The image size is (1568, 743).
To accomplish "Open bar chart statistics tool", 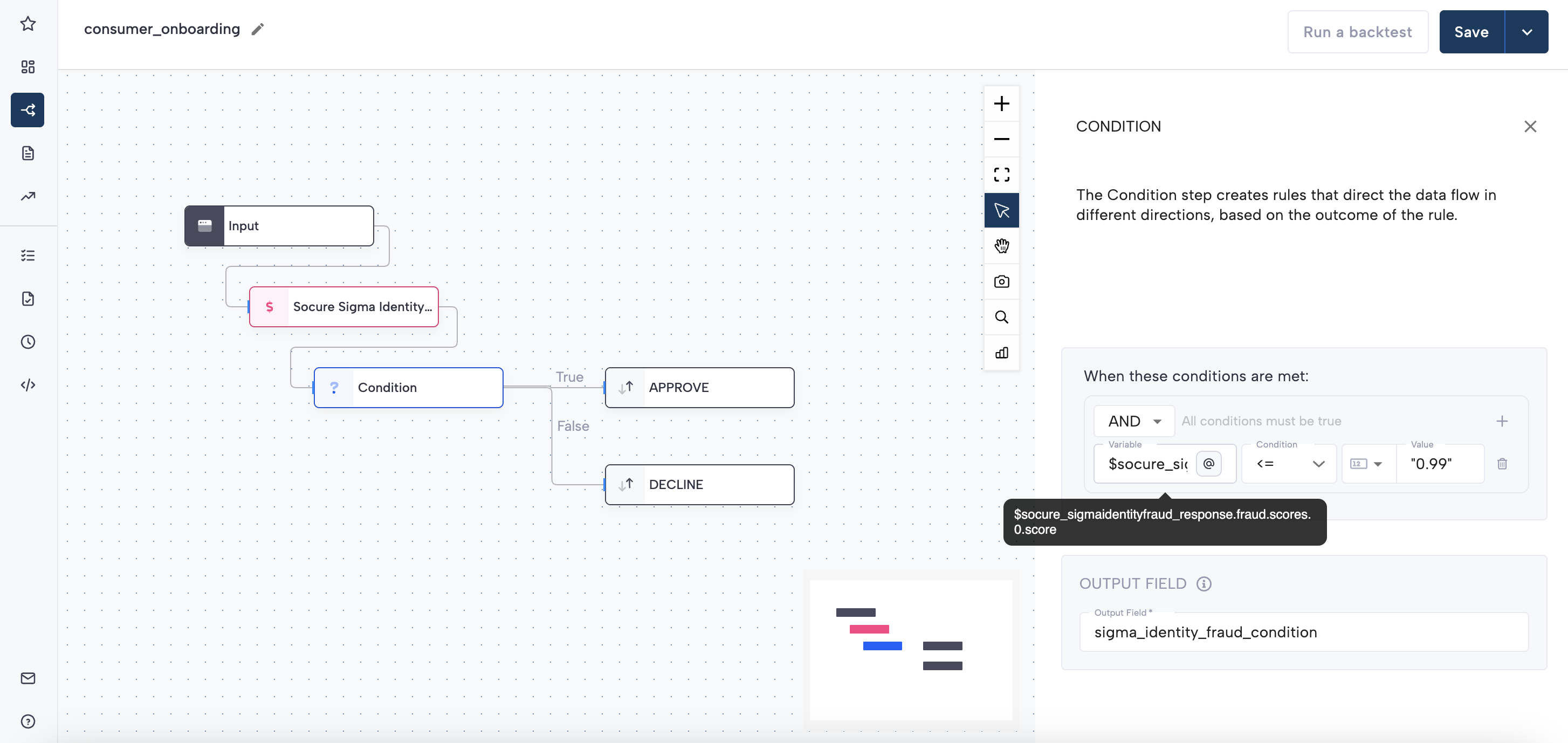I will coord(1001,353).
